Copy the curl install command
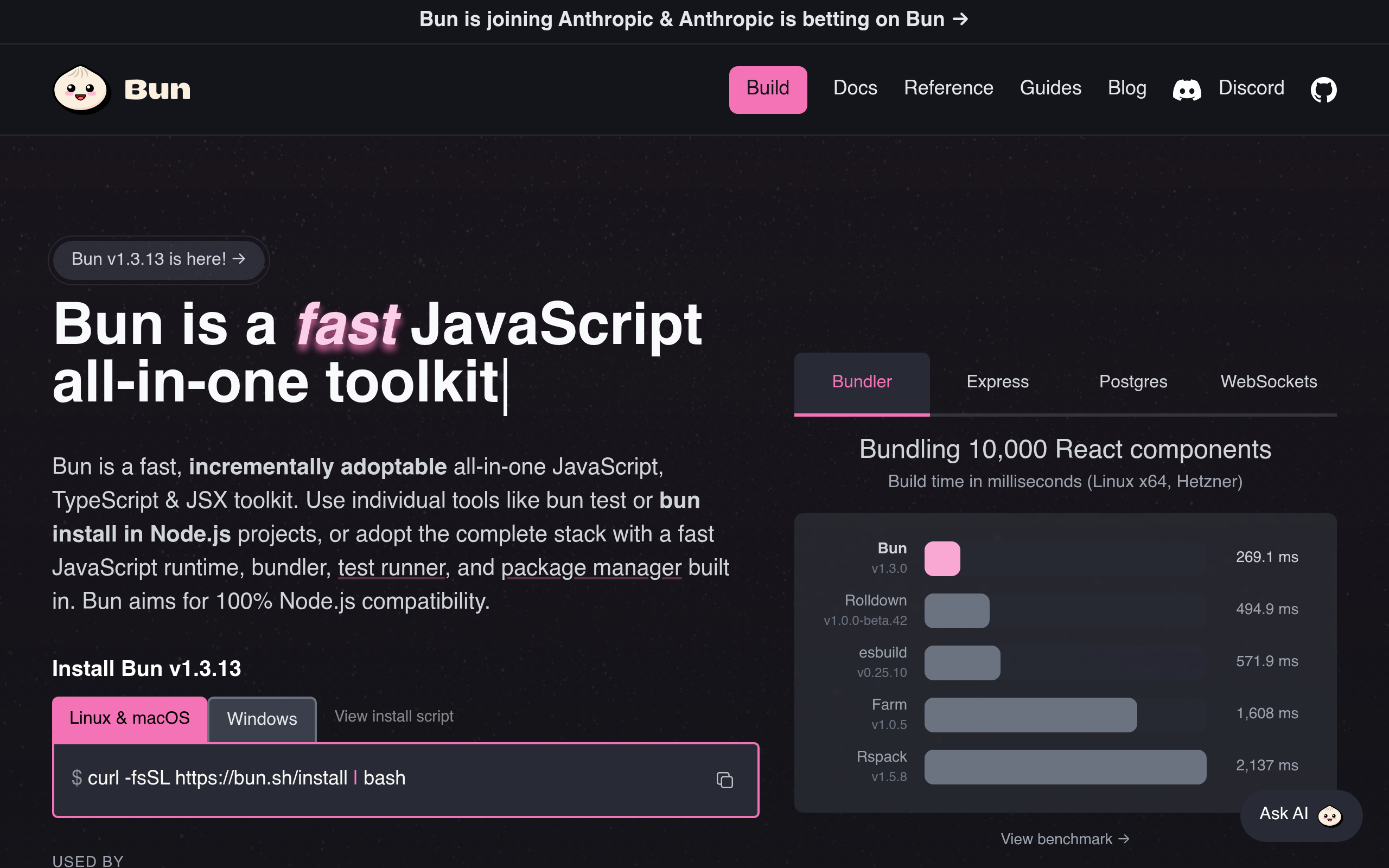Viewport: 1389px width, 868px height. 725,780
